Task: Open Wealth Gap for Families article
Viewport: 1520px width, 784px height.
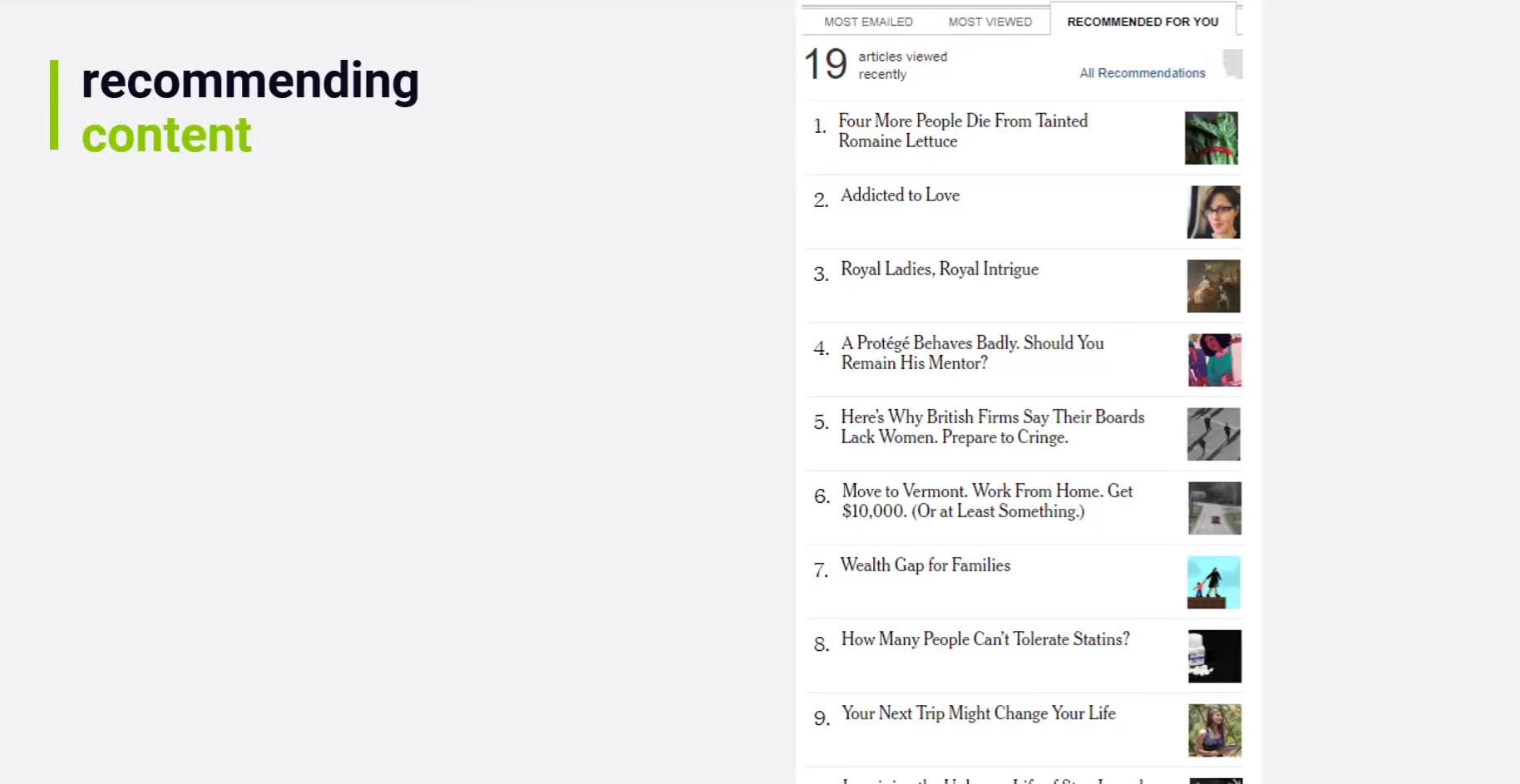Action: click(925, 565)
